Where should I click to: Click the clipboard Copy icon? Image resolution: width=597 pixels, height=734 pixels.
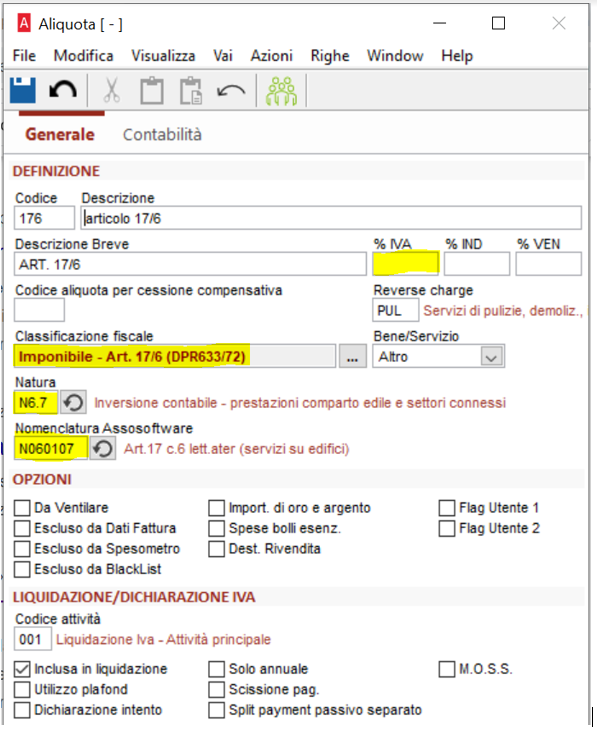(x=152, y=90)
